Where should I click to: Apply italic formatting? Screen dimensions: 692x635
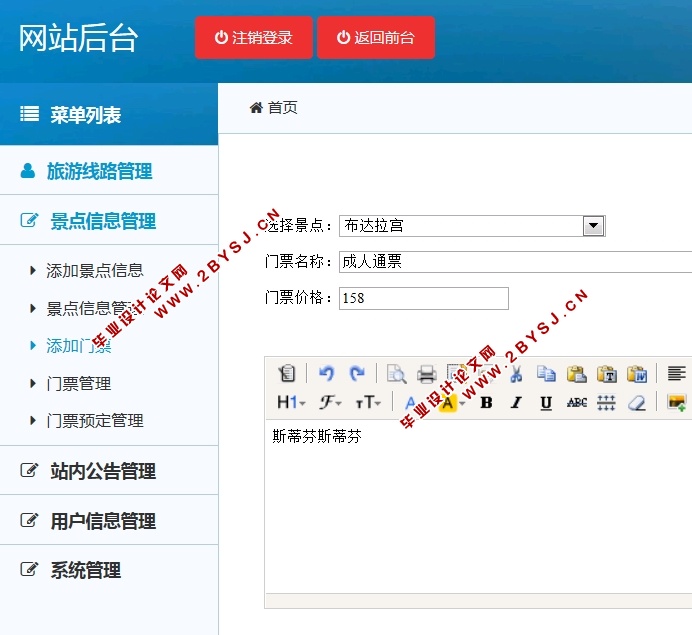pos(516,402)
